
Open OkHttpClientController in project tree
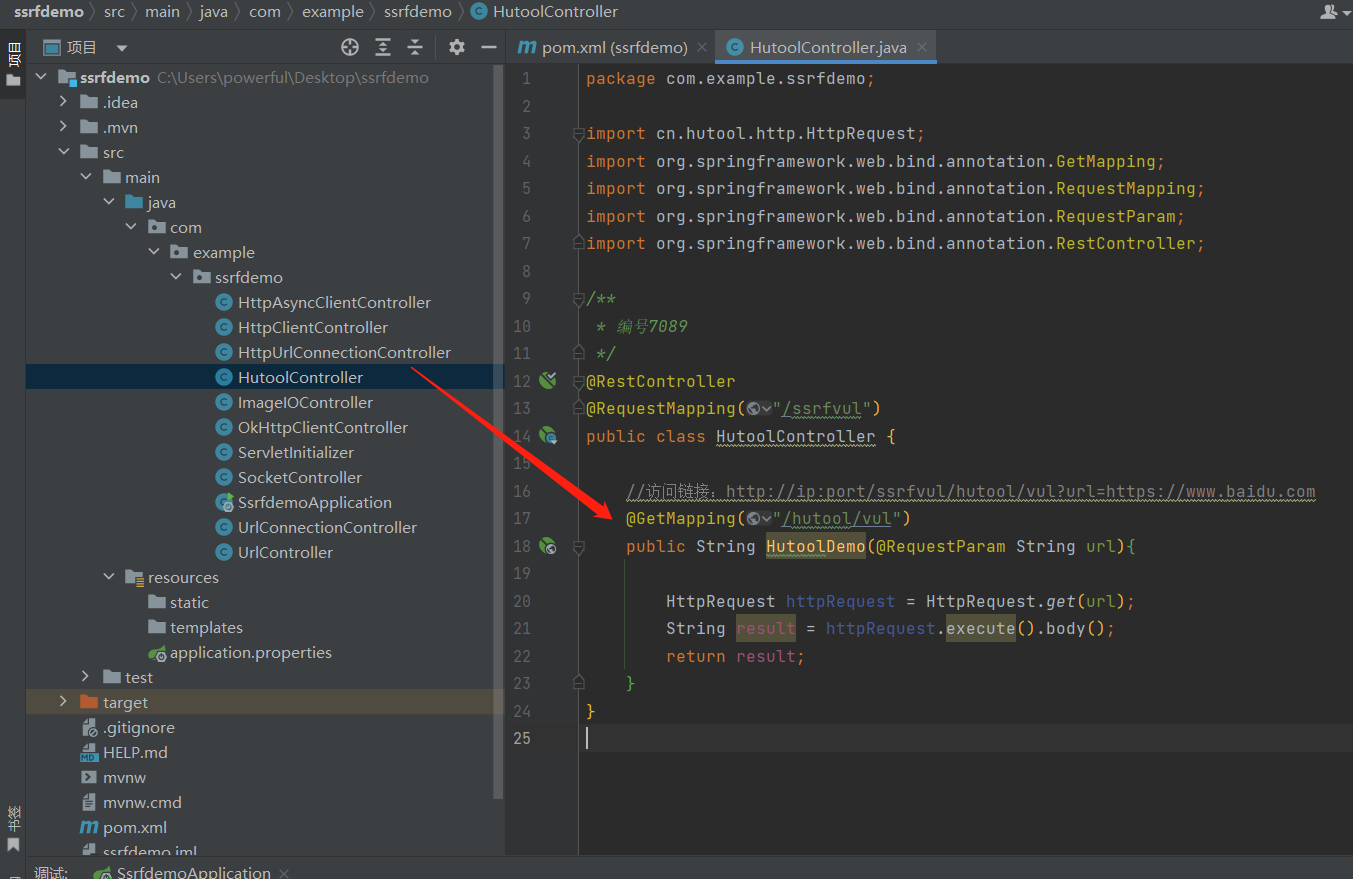point(322,427)
